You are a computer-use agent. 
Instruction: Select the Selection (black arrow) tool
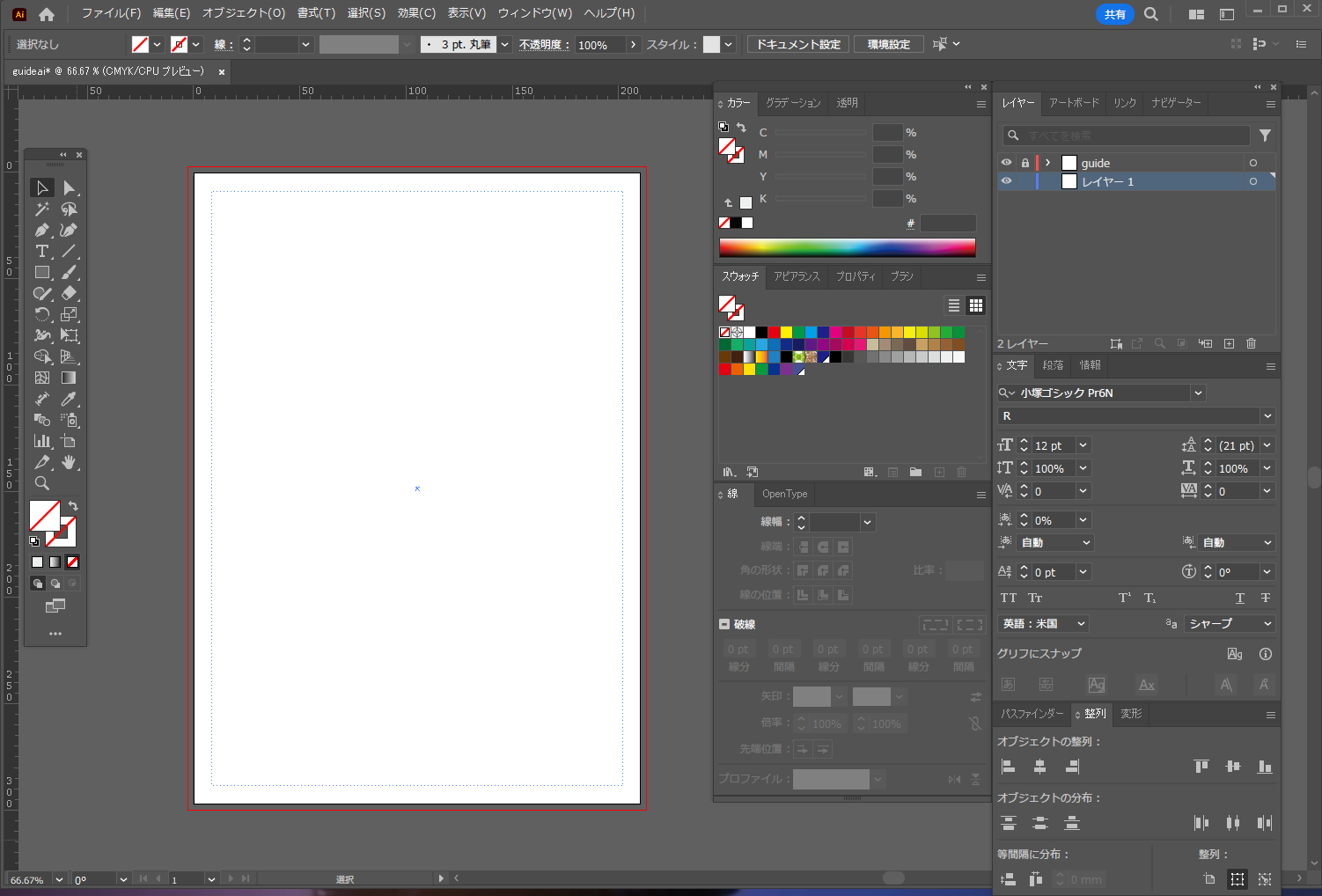click(41, 187)
